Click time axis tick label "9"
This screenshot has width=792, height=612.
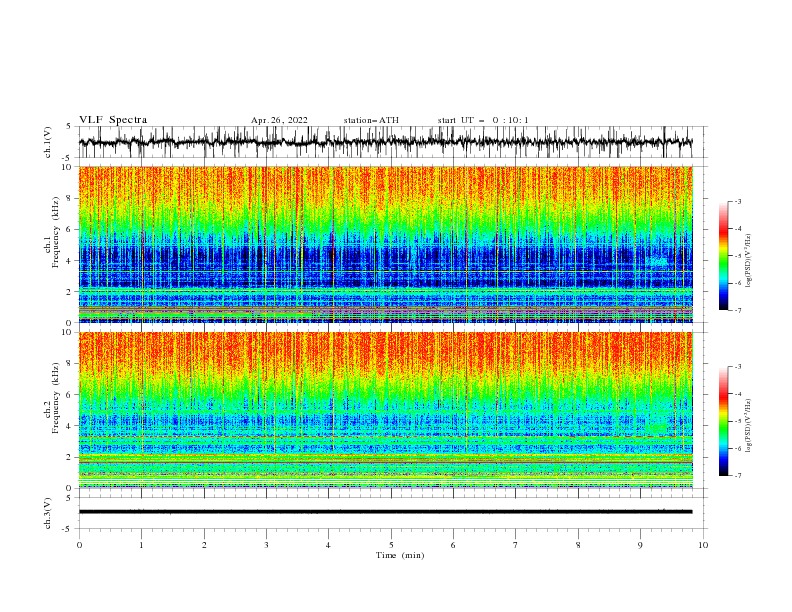[x=640, y=545]
